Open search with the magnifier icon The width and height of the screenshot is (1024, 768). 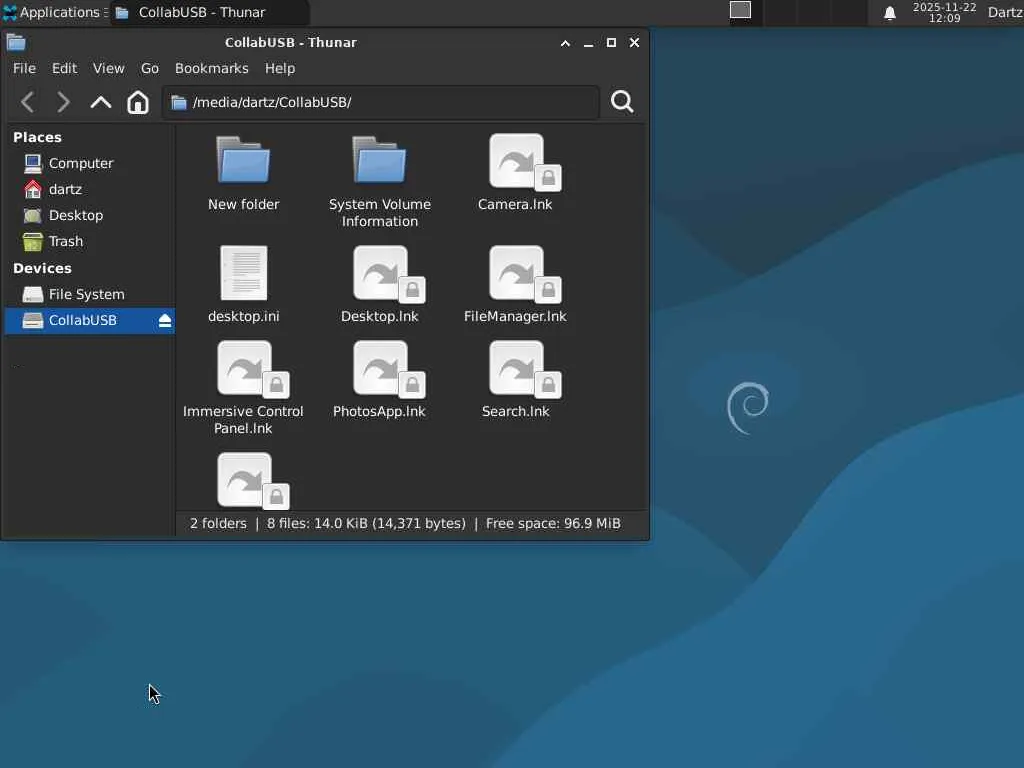(x=622, y=102)
